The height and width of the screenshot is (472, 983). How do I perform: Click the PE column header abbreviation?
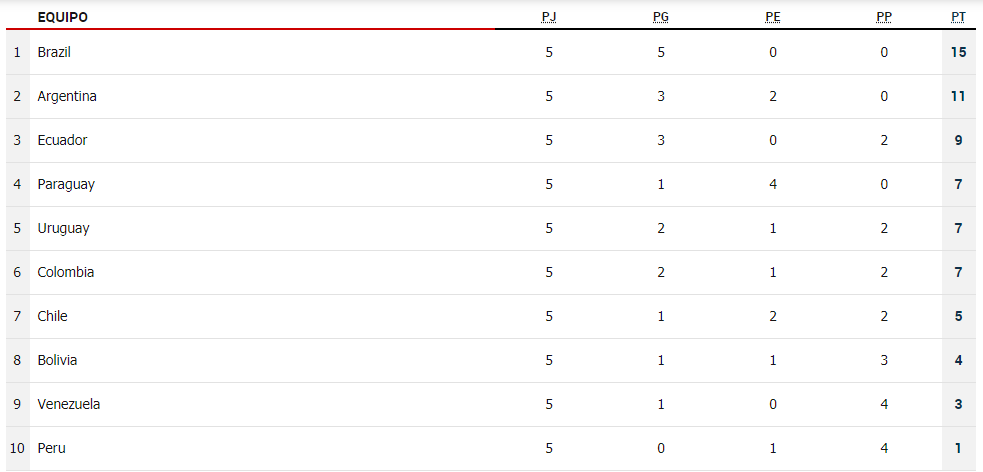[x=772, y=18]
